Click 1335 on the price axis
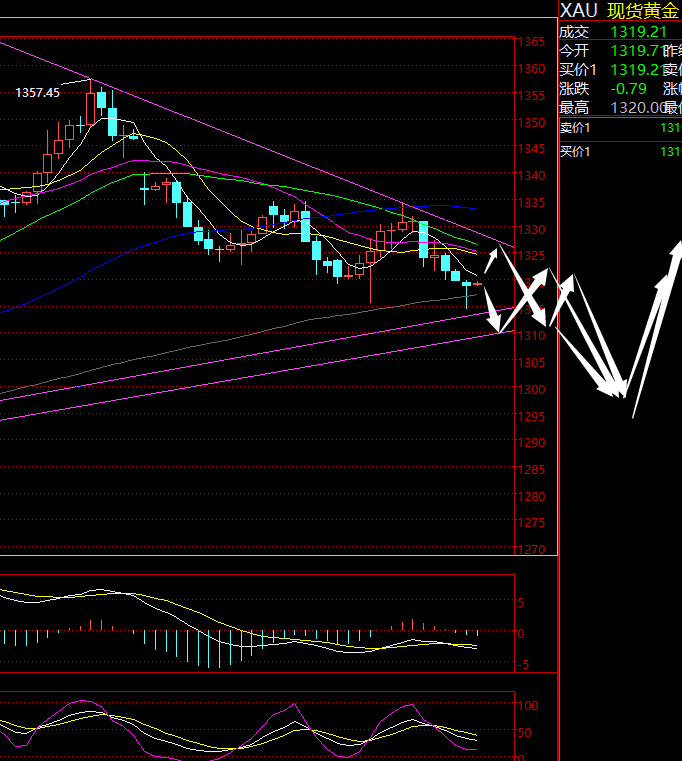This screenshot has width=682, height=761. [532, 202]
